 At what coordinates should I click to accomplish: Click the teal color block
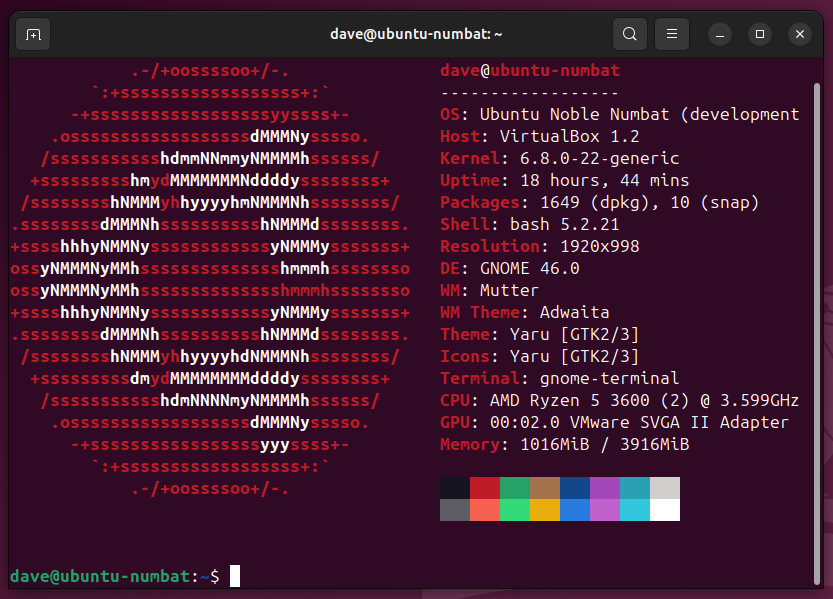635,488
